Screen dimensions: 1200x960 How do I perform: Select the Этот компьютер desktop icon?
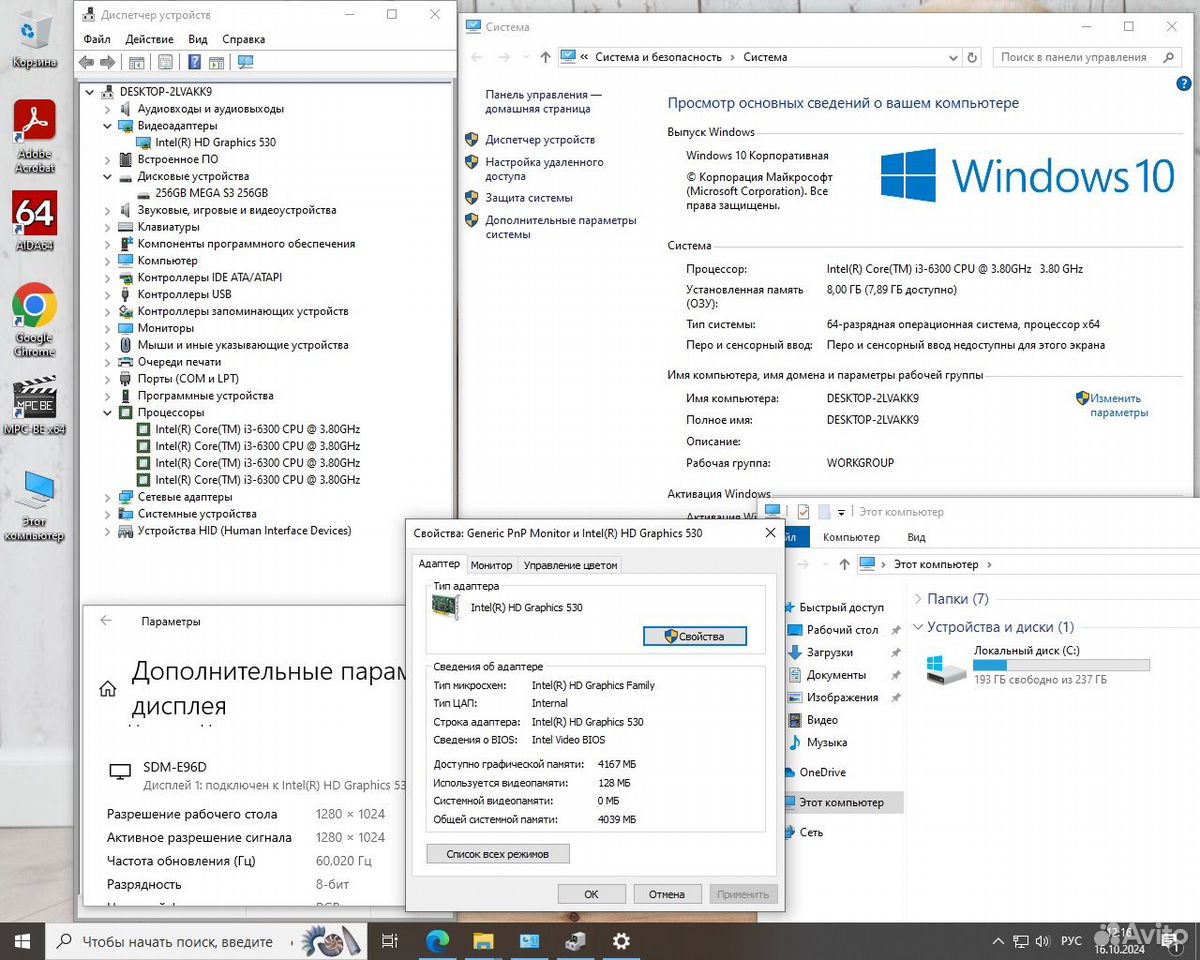pos(34,505)
